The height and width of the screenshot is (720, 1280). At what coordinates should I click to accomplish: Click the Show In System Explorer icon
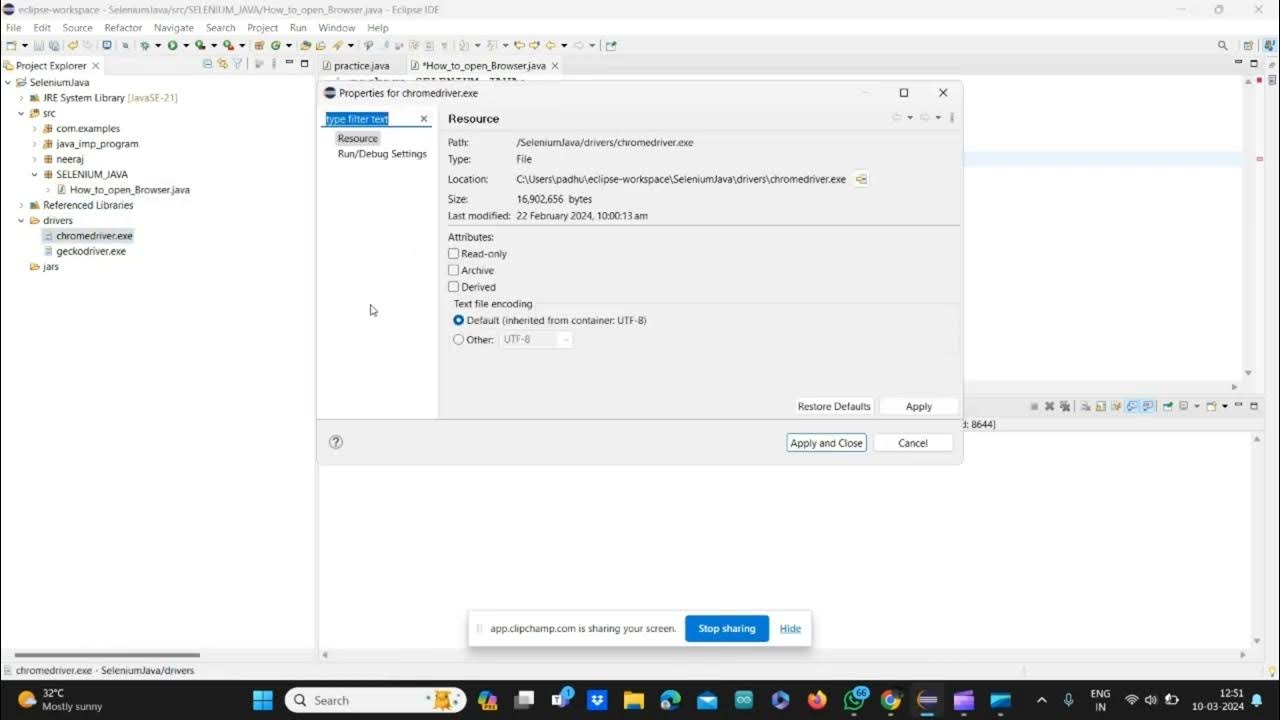tap(861, 179)
